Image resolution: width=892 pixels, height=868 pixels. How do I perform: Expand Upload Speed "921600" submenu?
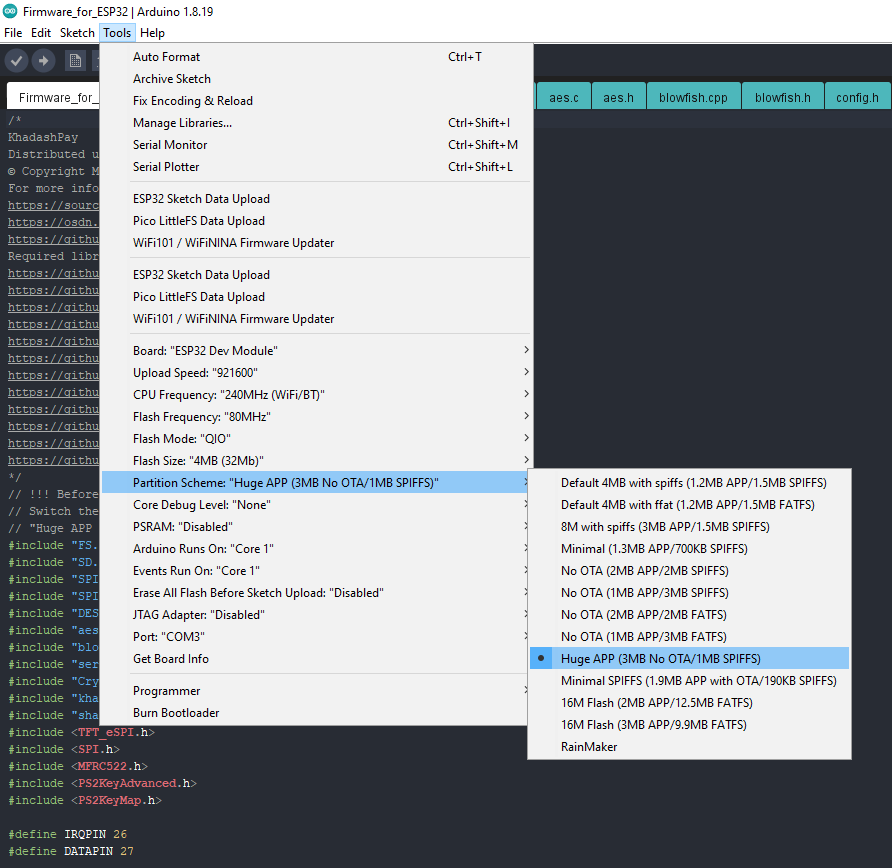316,373
